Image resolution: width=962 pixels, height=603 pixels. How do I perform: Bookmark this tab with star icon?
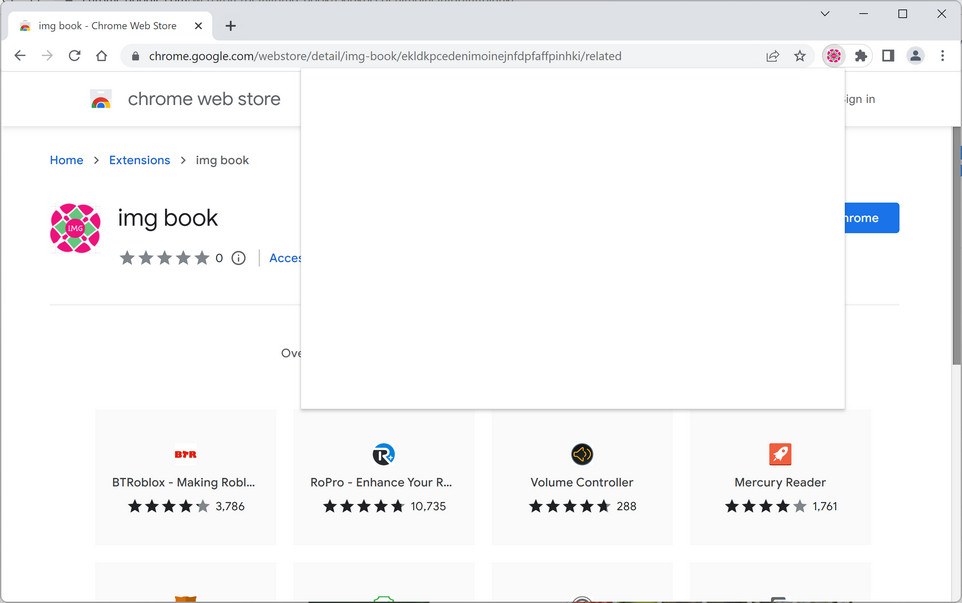(x=799, y=56)
